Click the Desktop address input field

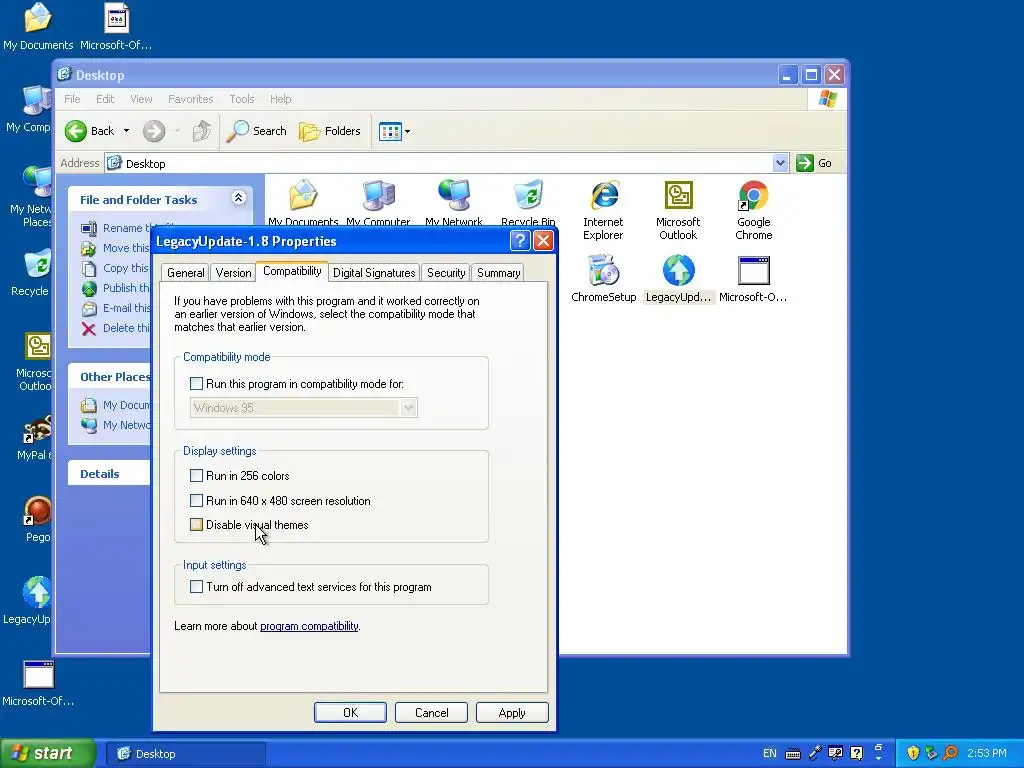(x=439, y=163)
